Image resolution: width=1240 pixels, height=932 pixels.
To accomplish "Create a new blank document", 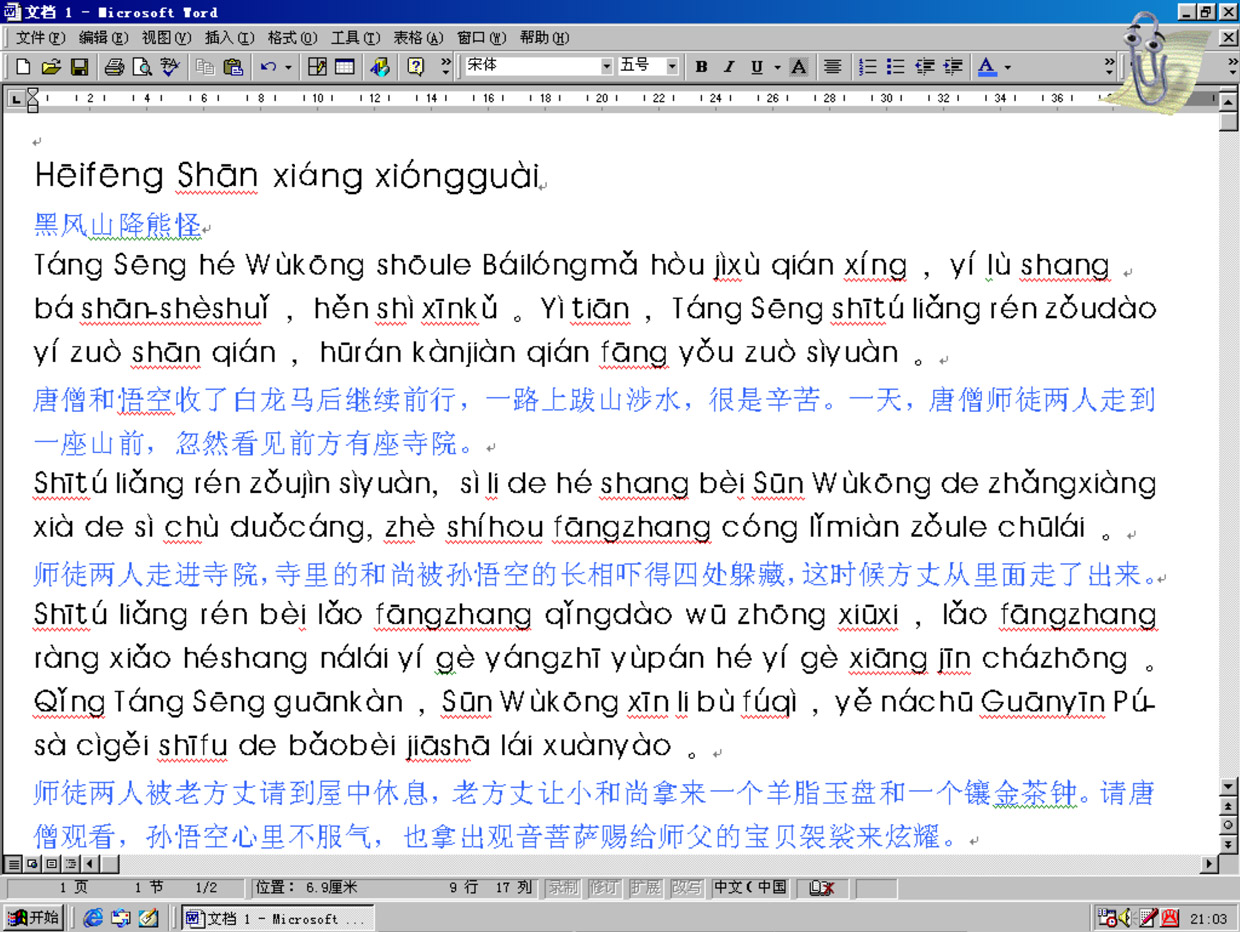I will [24, 67].
